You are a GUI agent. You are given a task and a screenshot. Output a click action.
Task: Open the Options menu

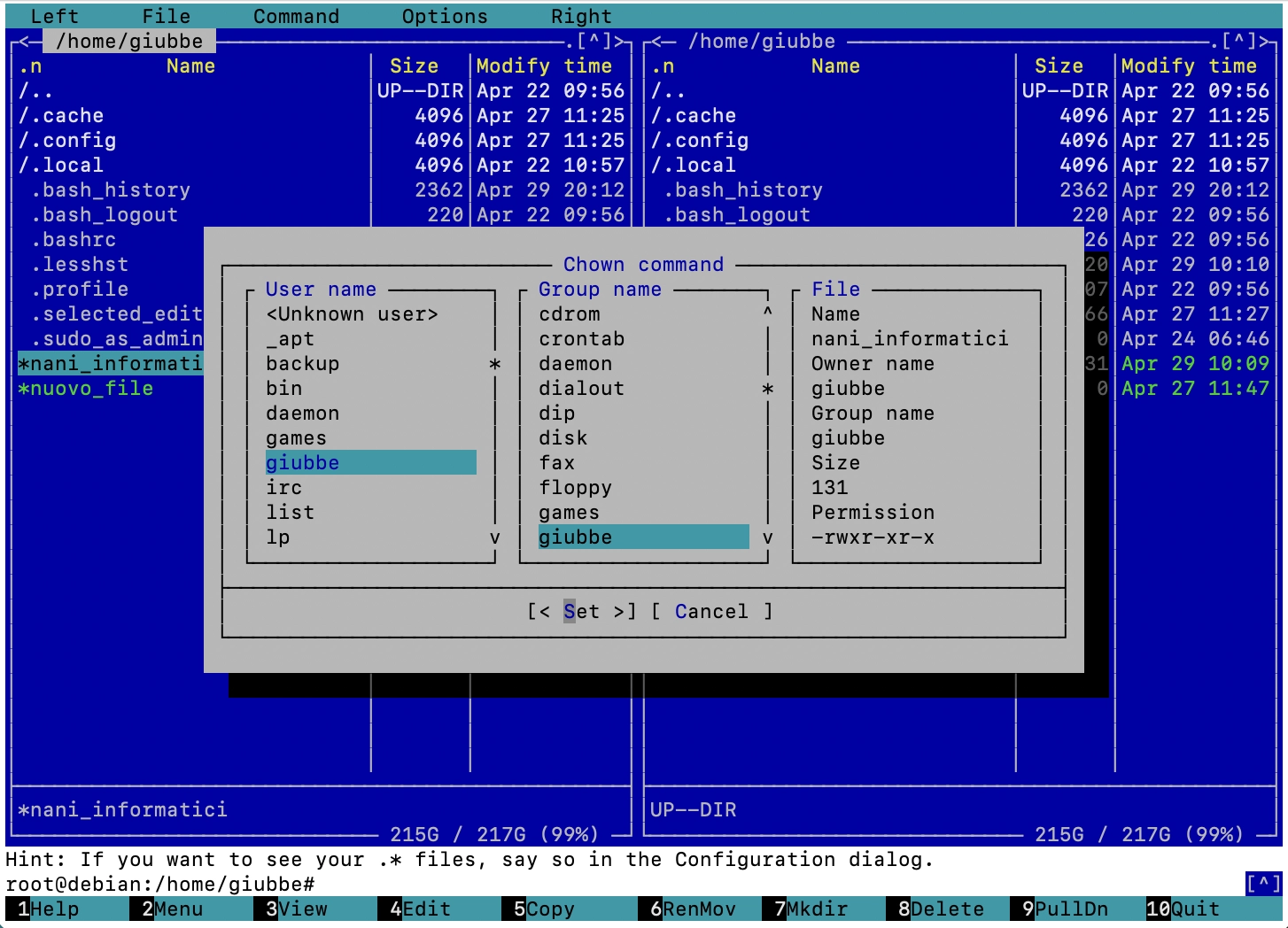[x=445, y=15]
